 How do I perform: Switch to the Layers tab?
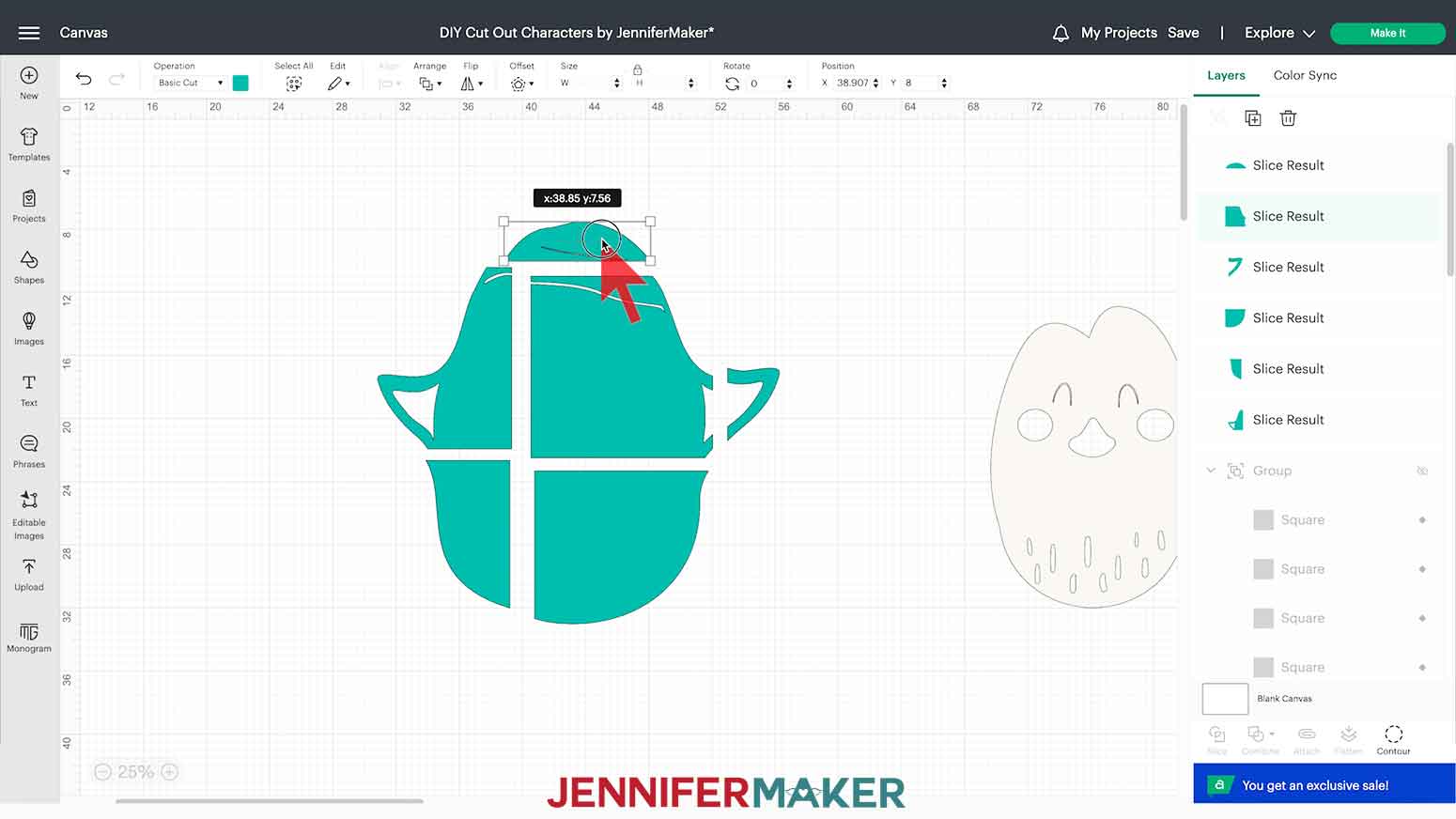[1226, 75]
